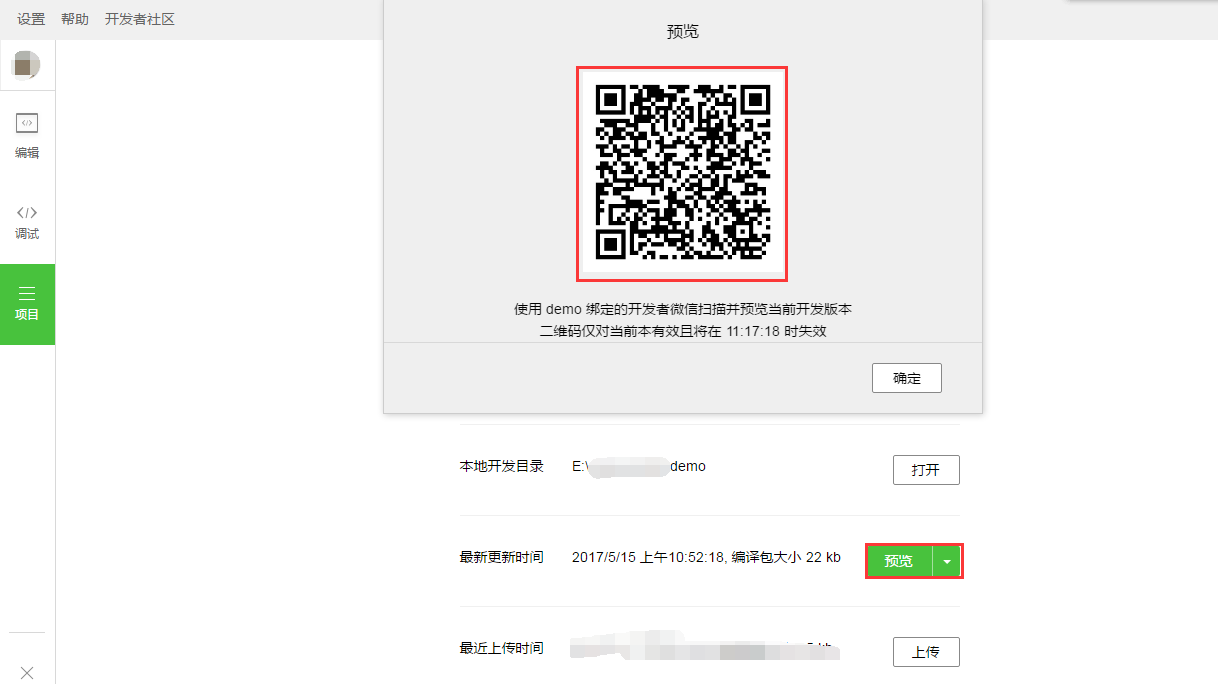Click the 2017/5/15 update timestamp text
Screen dimensions: 1218x684
650,557
